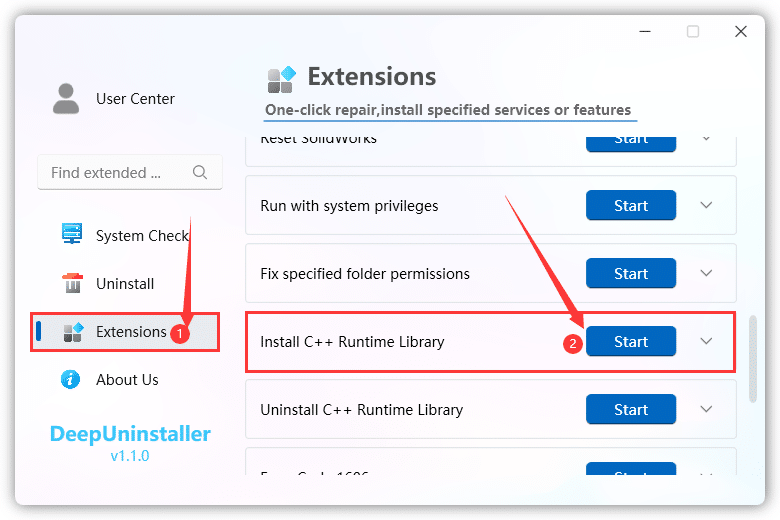Click the About Us info icon
The width and height of the screenshot is (780, 520).
71,379
